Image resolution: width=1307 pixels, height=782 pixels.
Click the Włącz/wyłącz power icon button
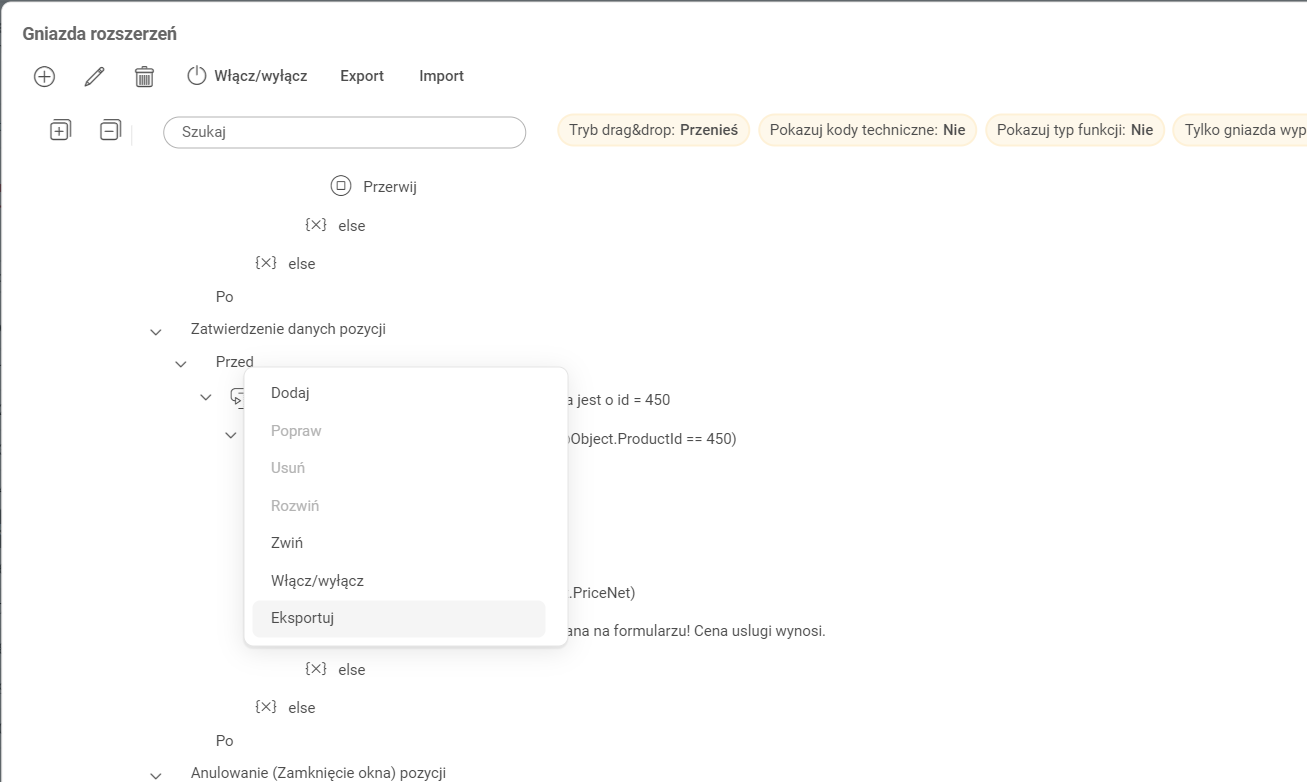(197, 76)
